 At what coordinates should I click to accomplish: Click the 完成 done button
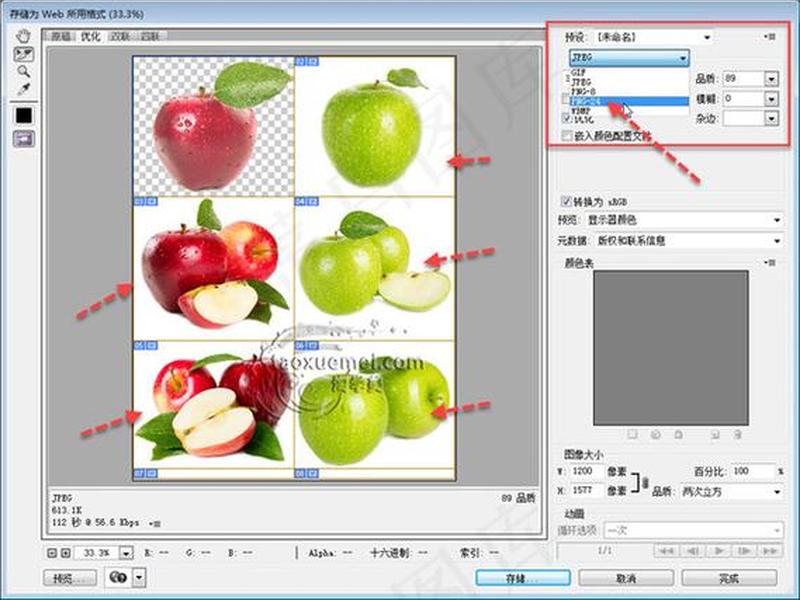pyautogui.click(x=730, y=578)
